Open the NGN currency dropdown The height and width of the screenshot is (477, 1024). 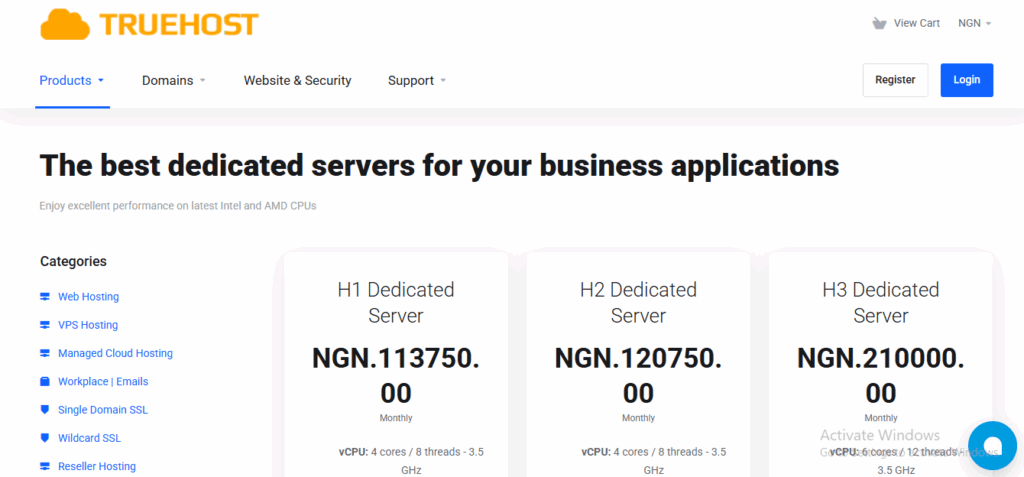click(x=974, y=24)
